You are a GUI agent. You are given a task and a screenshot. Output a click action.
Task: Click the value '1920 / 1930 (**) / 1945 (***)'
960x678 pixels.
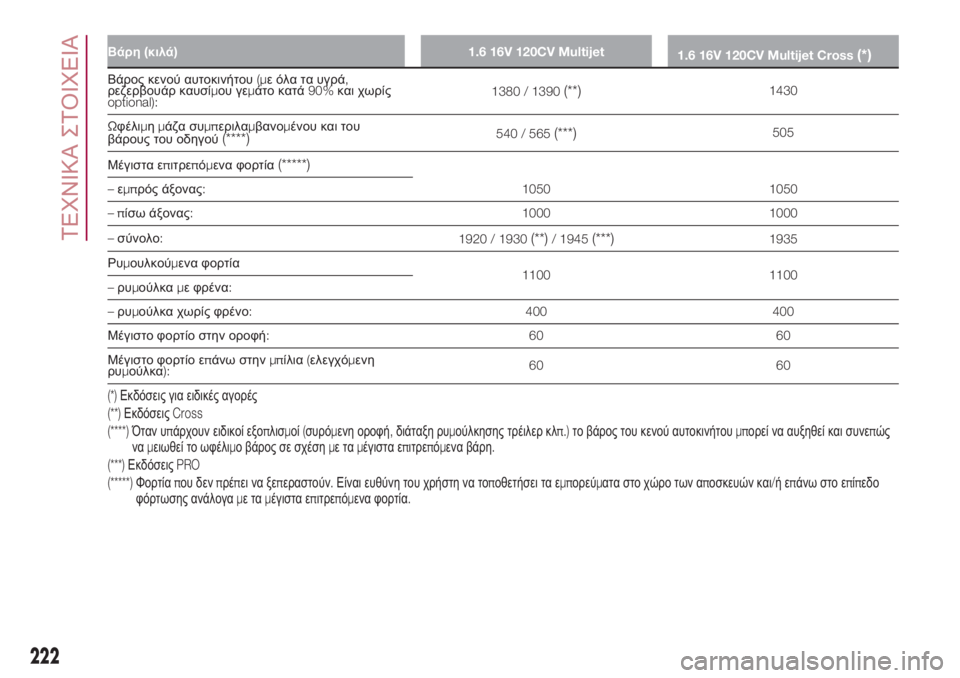click(536, 239)
